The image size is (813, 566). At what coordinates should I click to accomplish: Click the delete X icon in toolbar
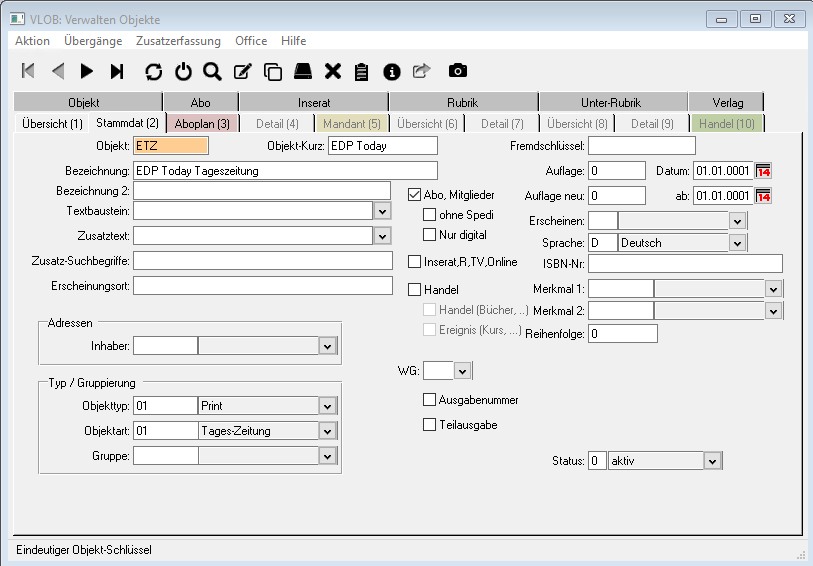(333, 71)
